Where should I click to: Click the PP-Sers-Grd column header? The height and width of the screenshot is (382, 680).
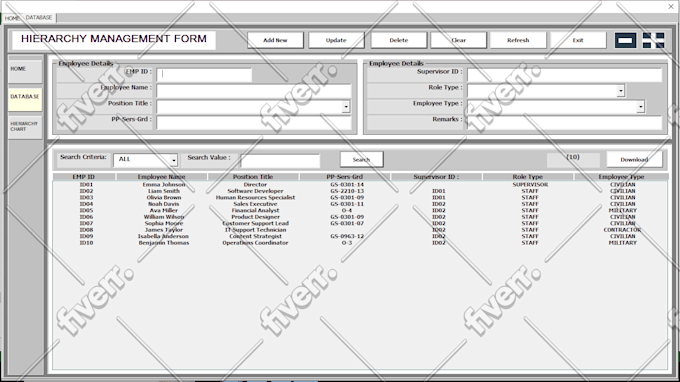click(345, 177)
